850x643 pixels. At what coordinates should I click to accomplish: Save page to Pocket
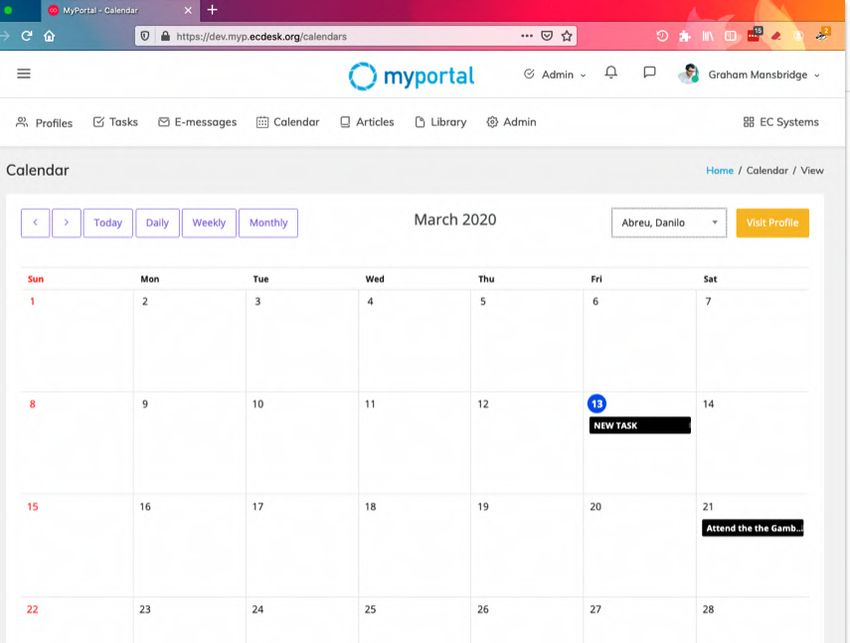click(547, 36)
